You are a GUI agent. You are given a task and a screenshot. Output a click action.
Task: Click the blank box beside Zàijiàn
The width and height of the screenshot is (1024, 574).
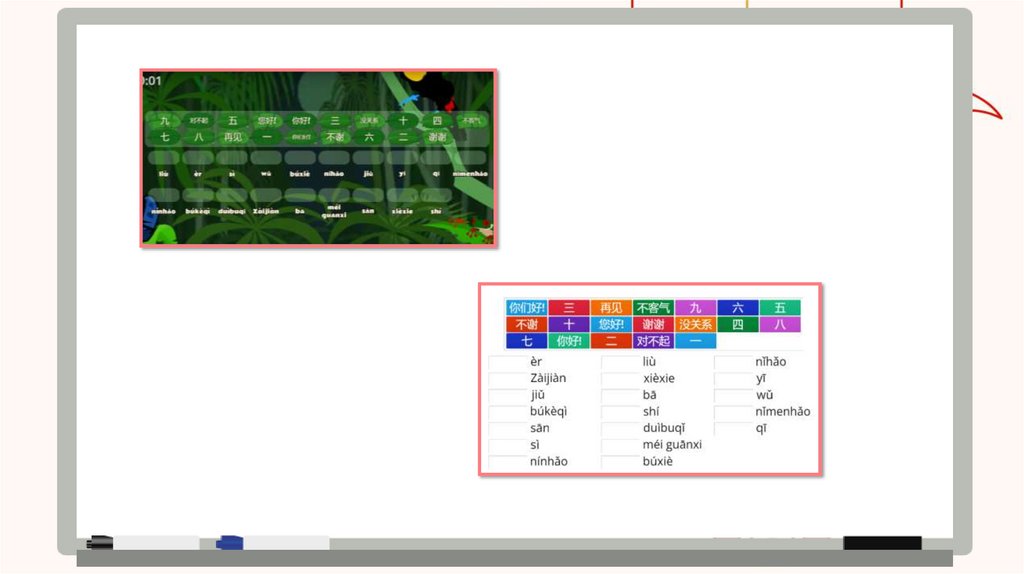pos(508,378)
